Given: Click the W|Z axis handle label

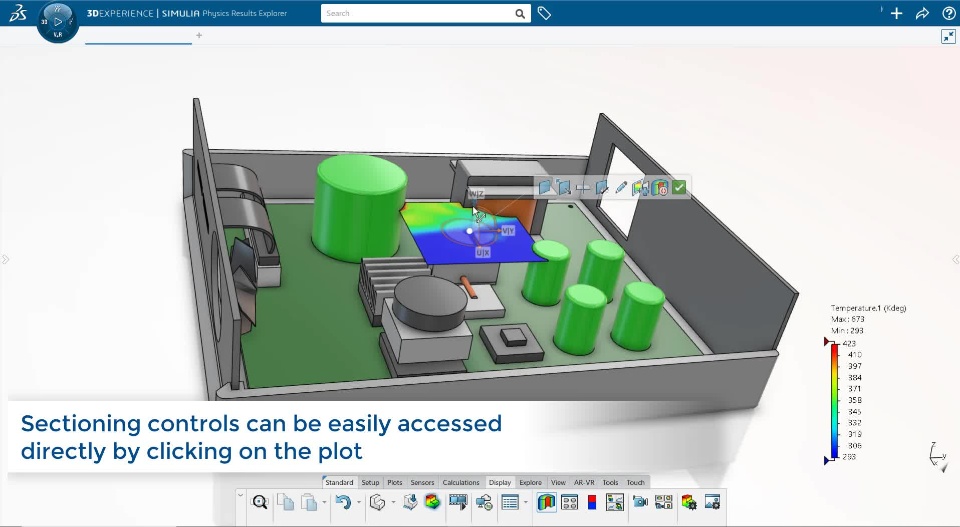Looking at the screenshot, I should click(476, 194).
